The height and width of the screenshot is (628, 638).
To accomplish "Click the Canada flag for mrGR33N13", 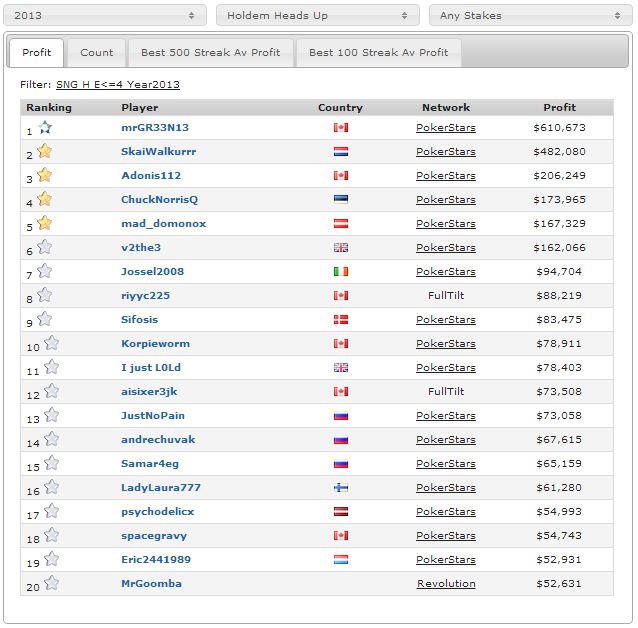I will coord(341,128).
